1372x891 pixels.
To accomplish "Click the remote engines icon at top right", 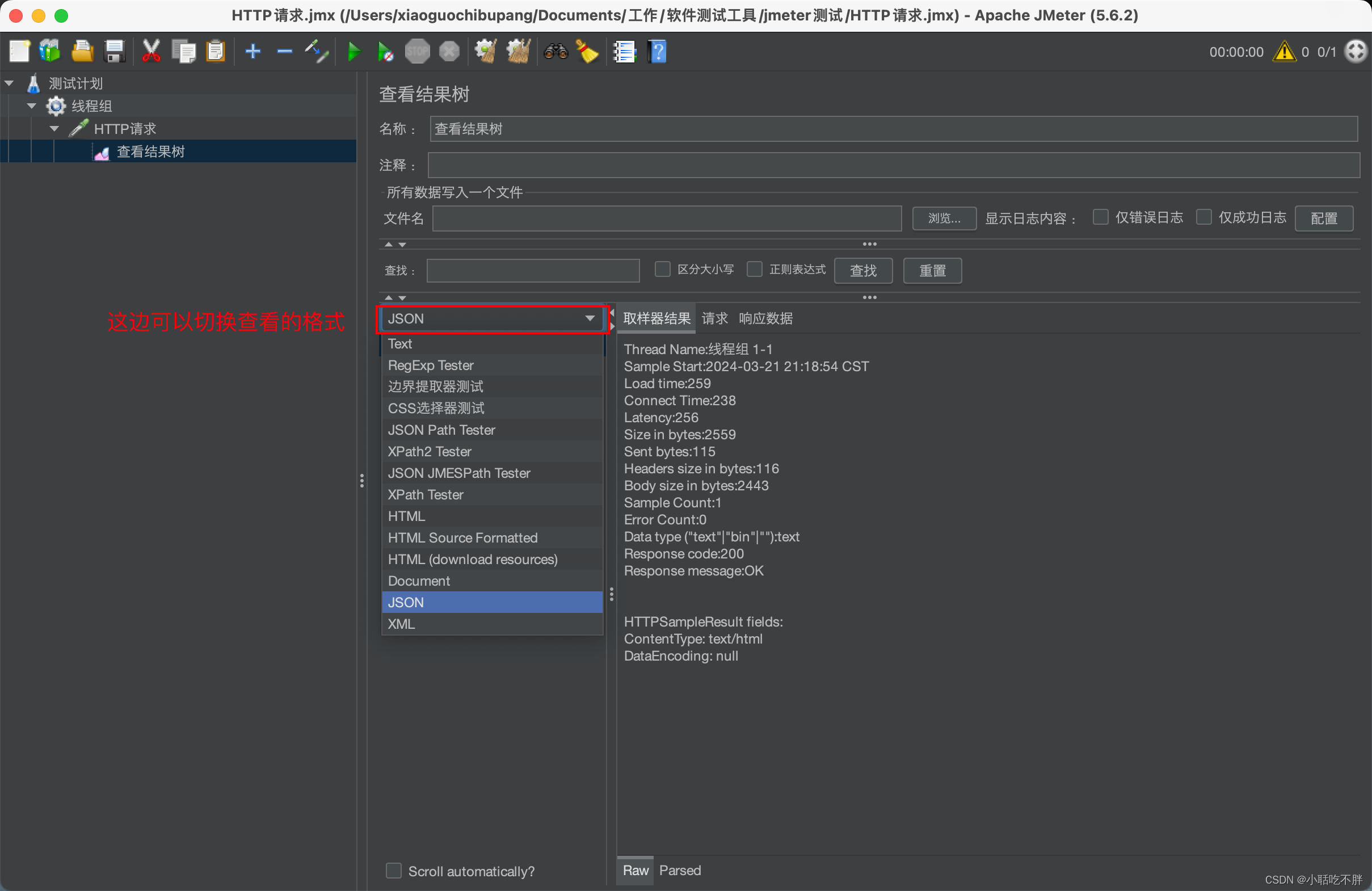I will click(x=1356, y=52).
